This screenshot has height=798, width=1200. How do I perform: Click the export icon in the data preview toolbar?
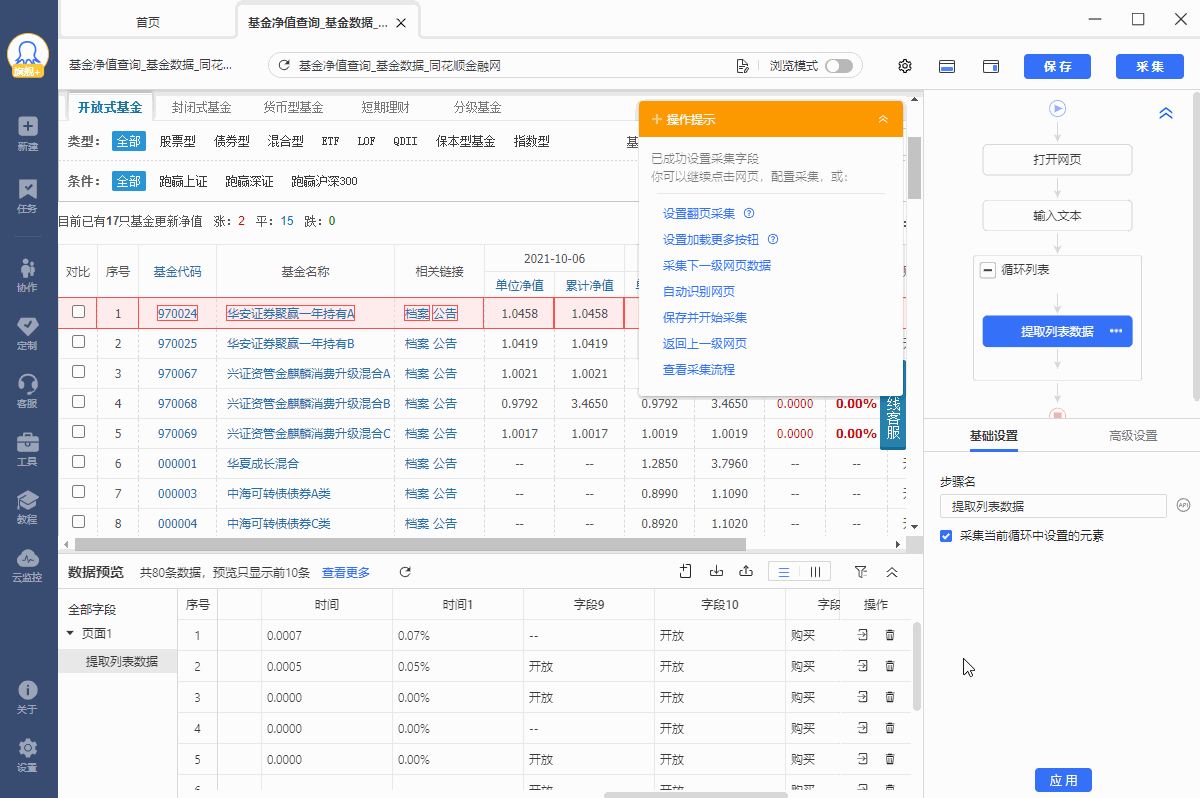pos(746,572)
